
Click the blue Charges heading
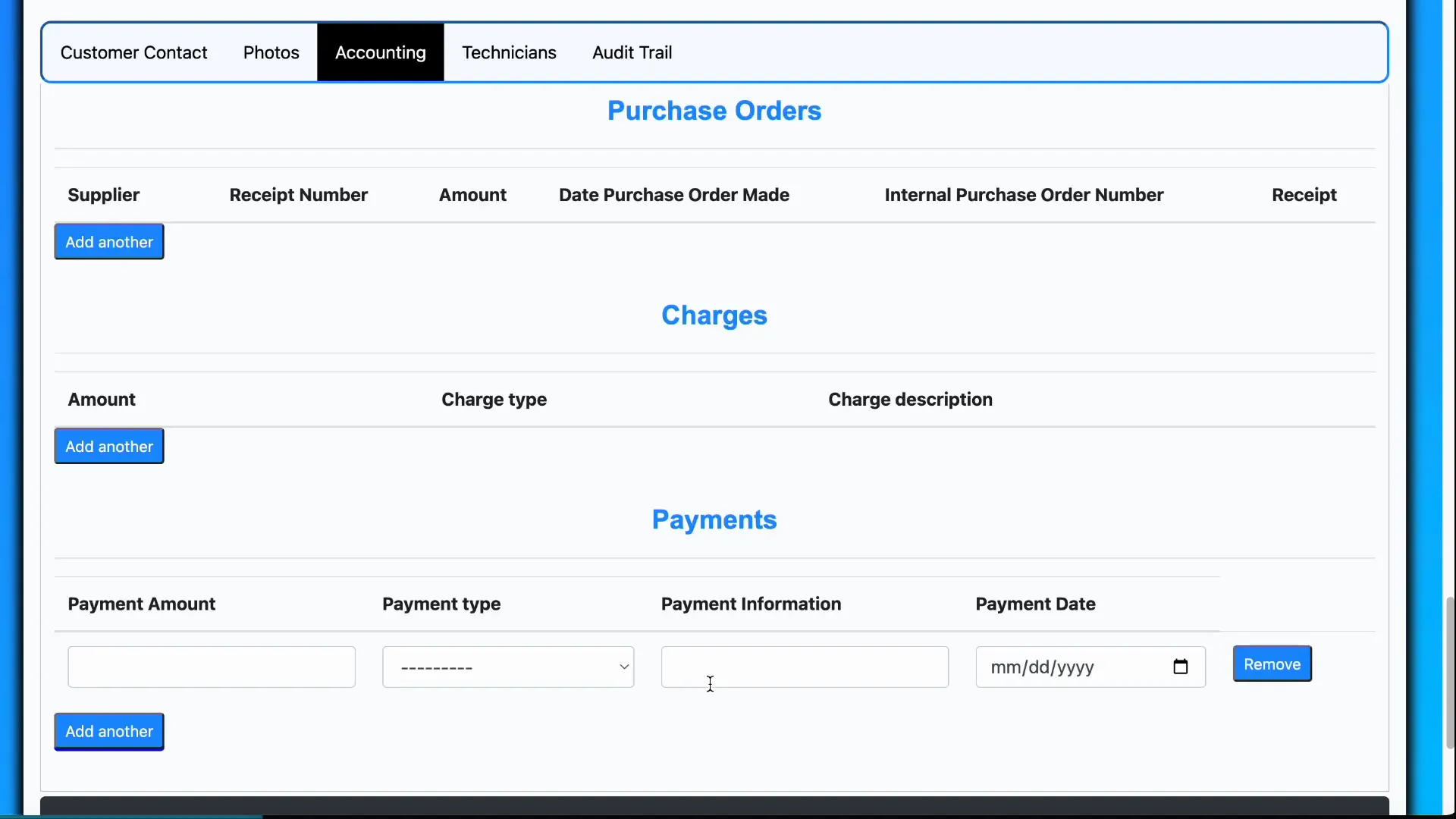point(714,315)
